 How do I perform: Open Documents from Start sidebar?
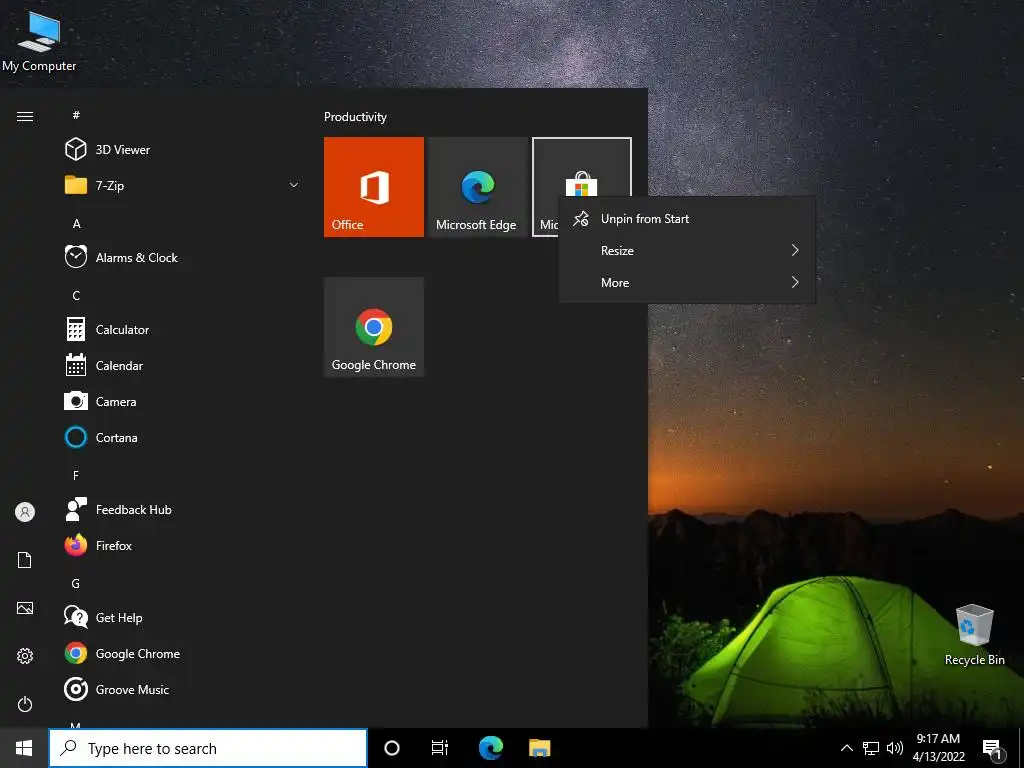[x=25, y=560]
